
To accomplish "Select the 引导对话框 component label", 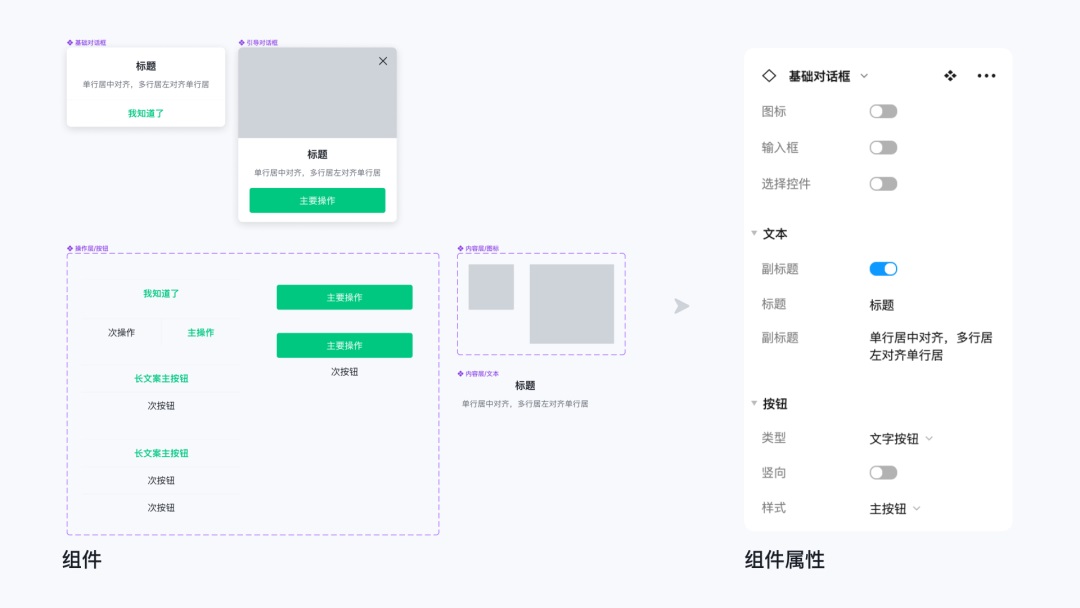I will tap(262, 43).
